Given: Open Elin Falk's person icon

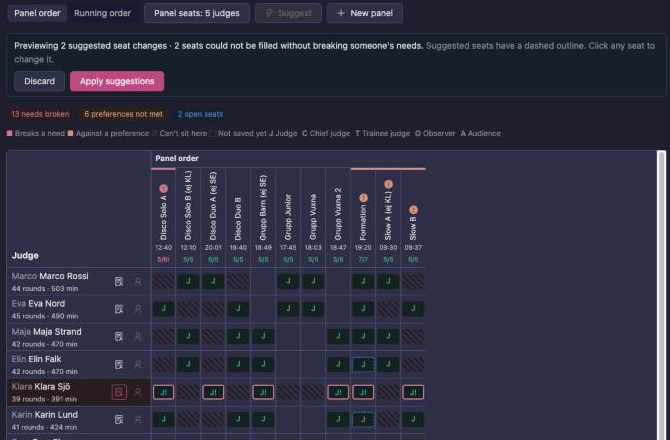Looking at the screenshot, I should pyautogui.click(x=138, y=364).
